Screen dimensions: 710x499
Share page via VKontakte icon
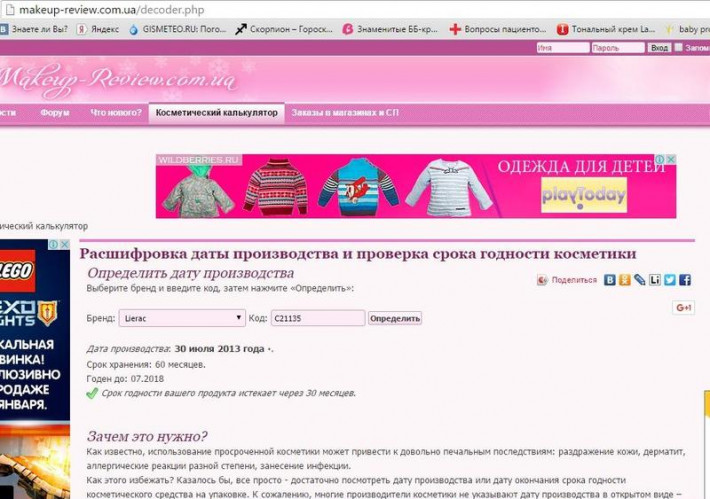610,280
